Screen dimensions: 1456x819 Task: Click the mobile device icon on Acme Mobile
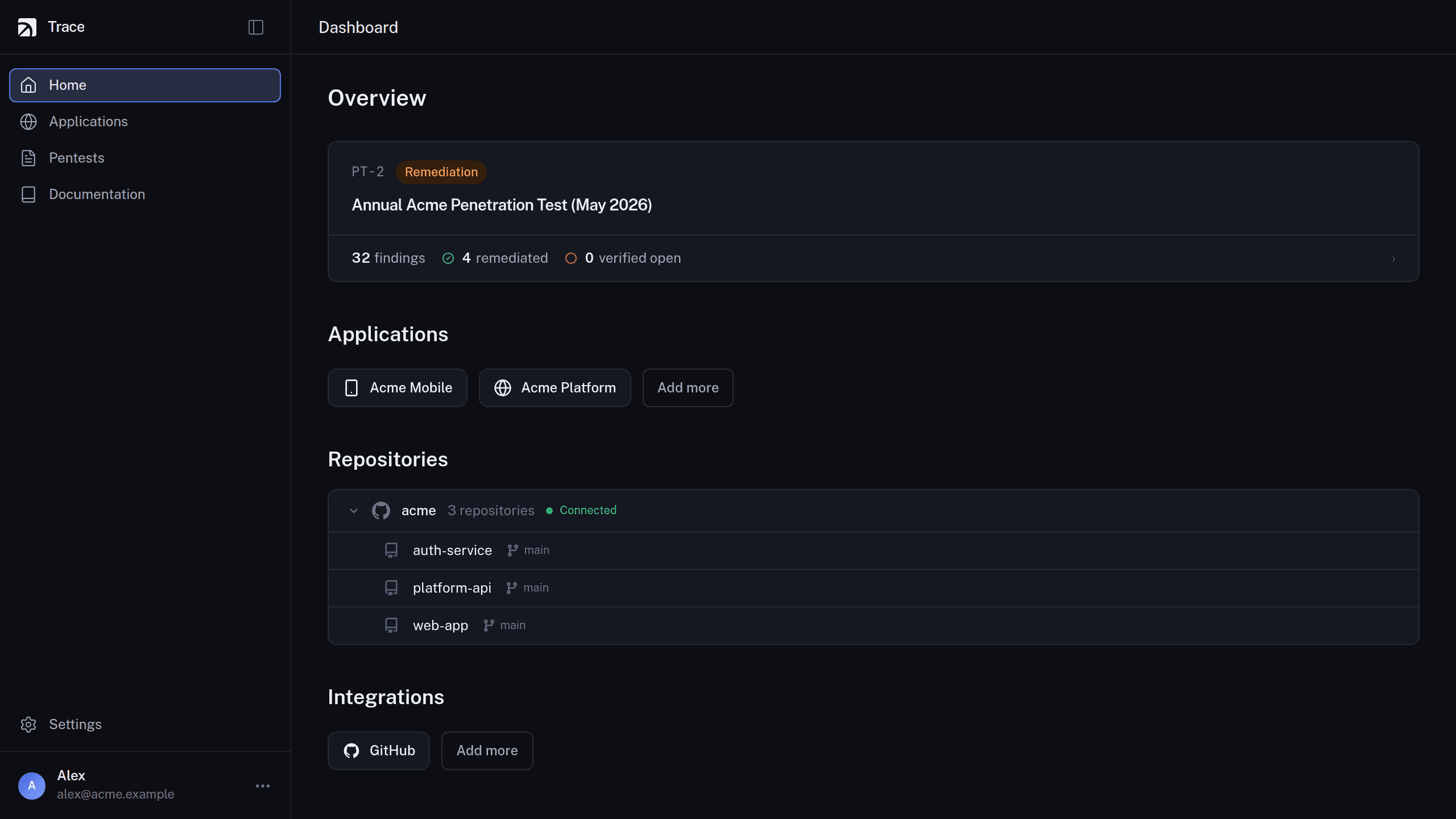(x=351, y=388)
